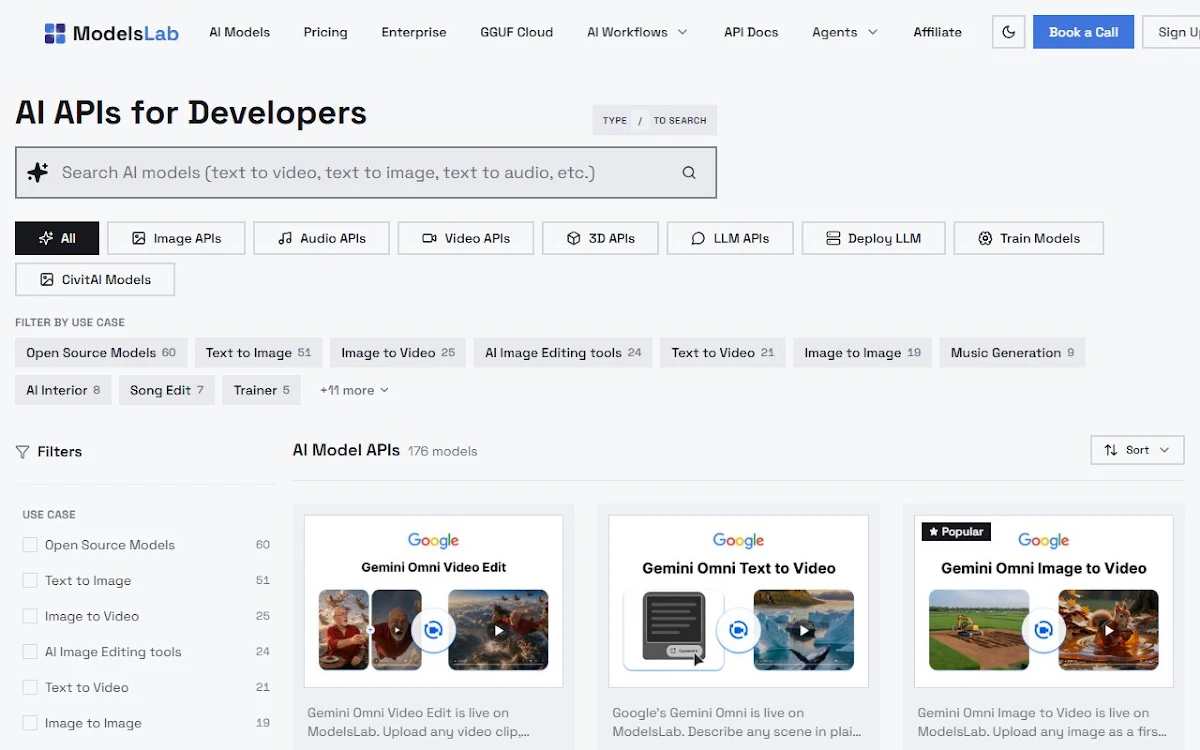Click the magnifier search icon

689,172
